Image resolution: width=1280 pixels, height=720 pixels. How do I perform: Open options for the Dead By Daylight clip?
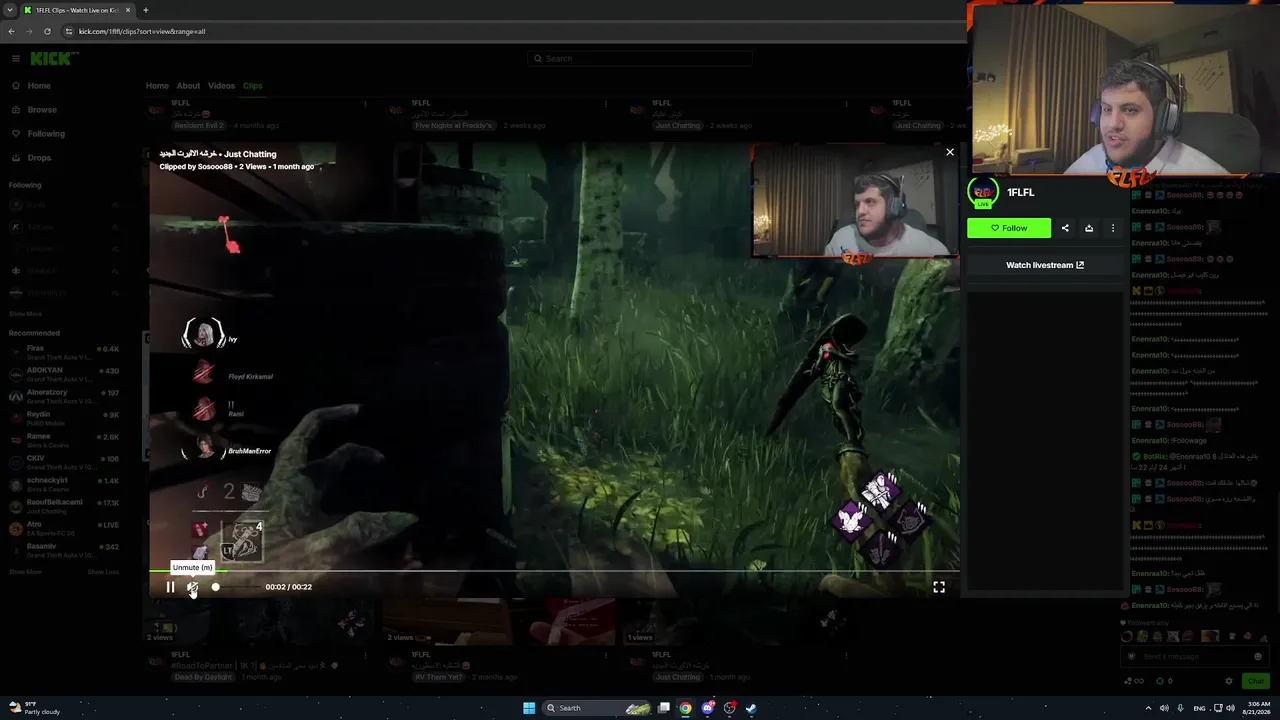(x=365, y=655)
